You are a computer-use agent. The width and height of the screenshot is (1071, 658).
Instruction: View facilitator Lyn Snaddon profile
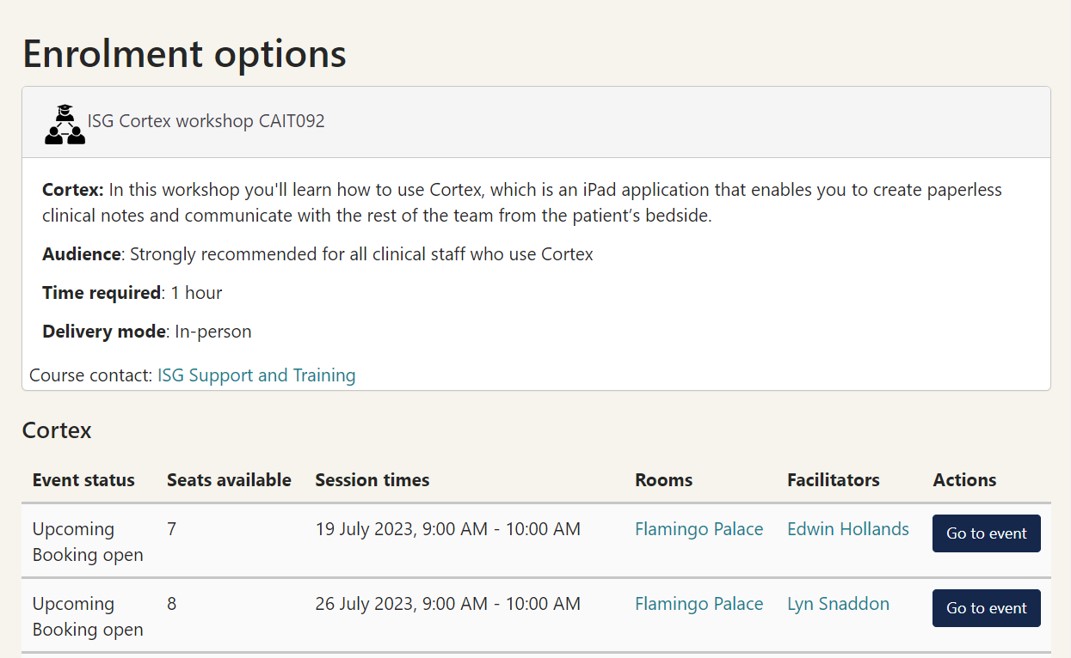(x=837, y=604)
